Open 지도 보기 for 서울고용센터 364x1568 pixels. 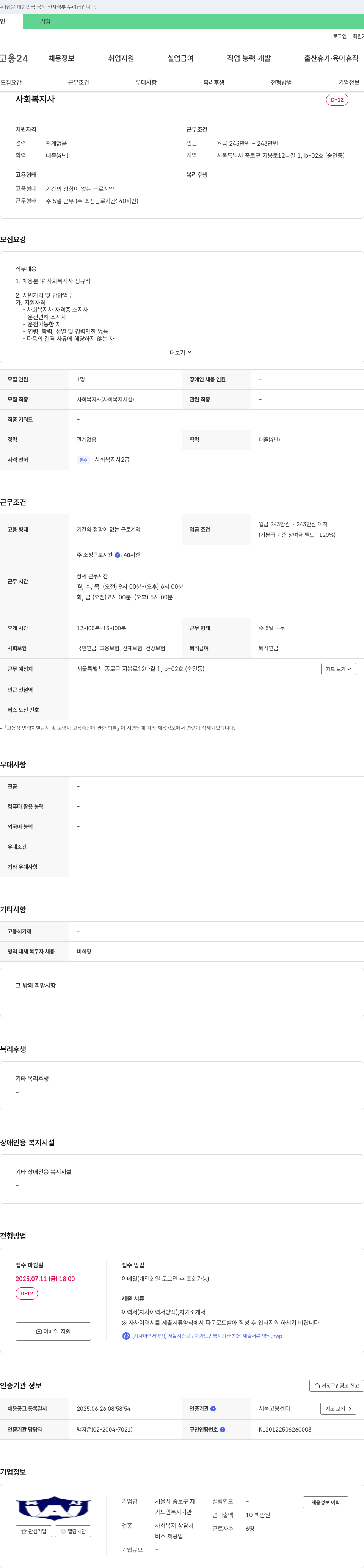[339, 1408]
